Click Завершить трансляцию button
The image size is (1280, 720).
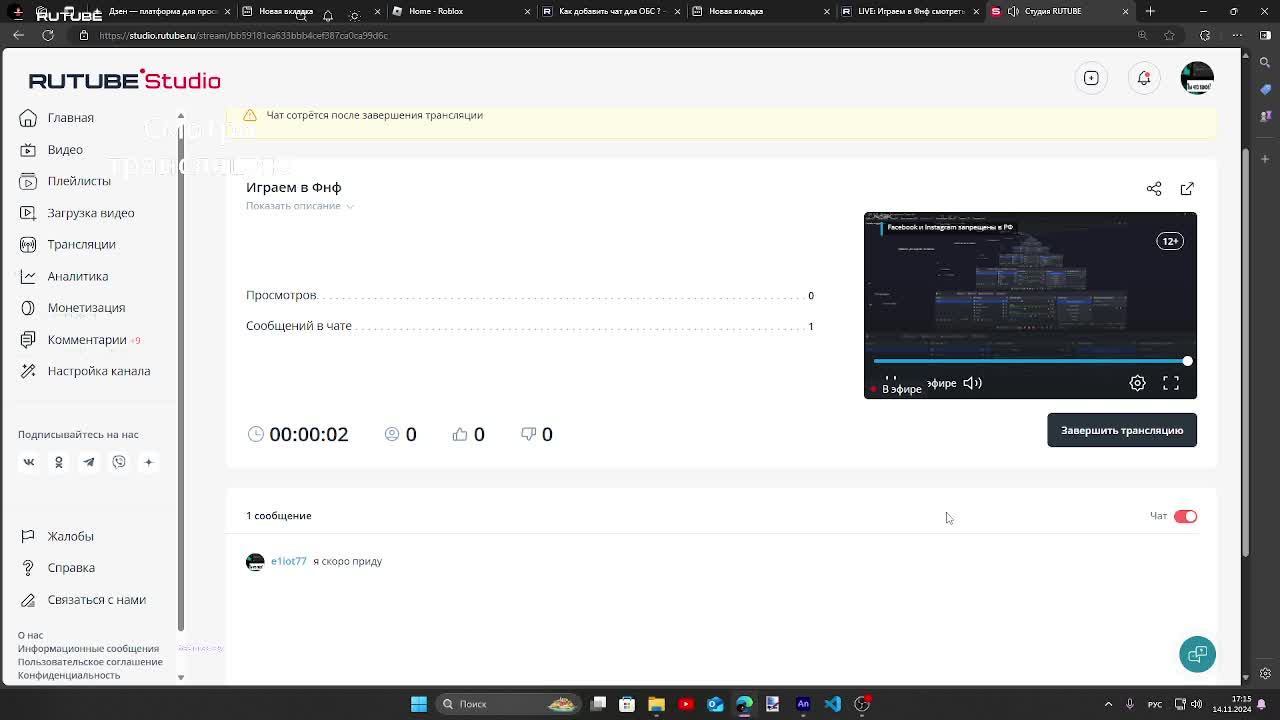tap(1122, 430)
